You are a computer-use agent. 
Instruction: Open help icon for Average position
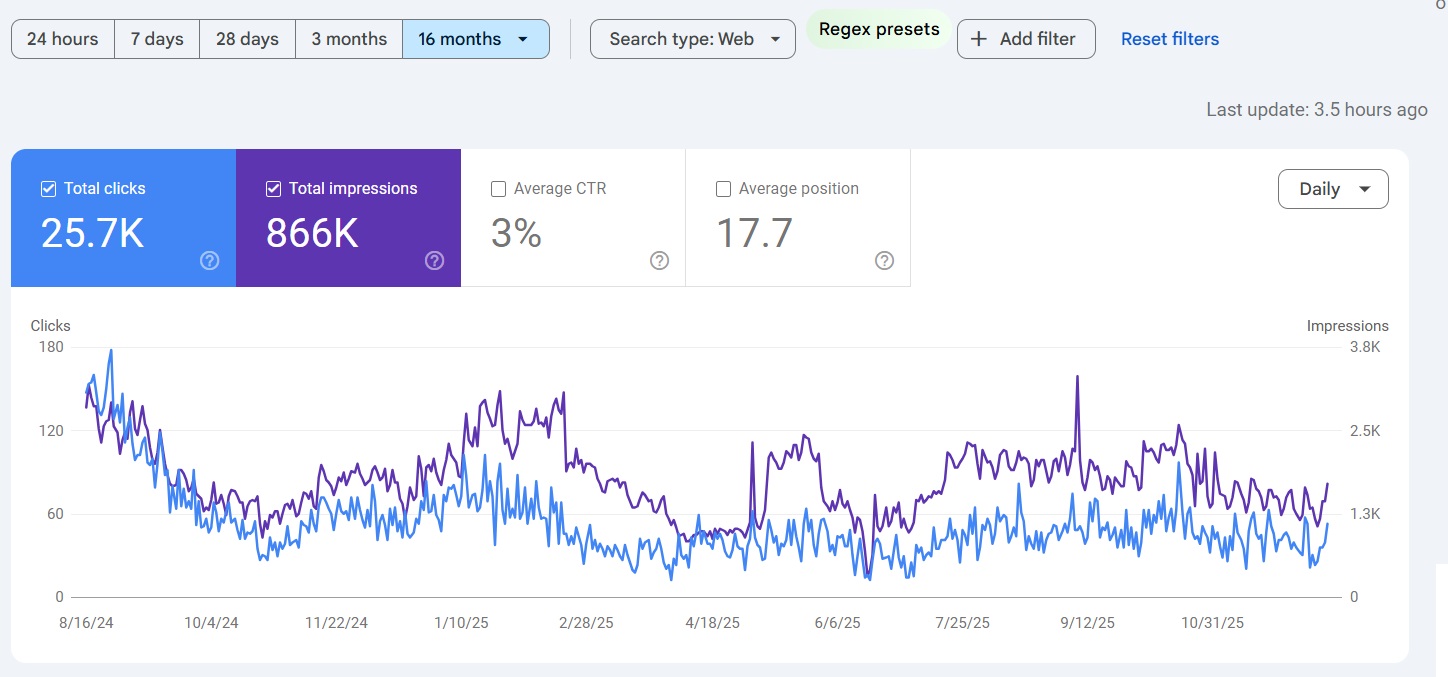[x=885, y=261]
